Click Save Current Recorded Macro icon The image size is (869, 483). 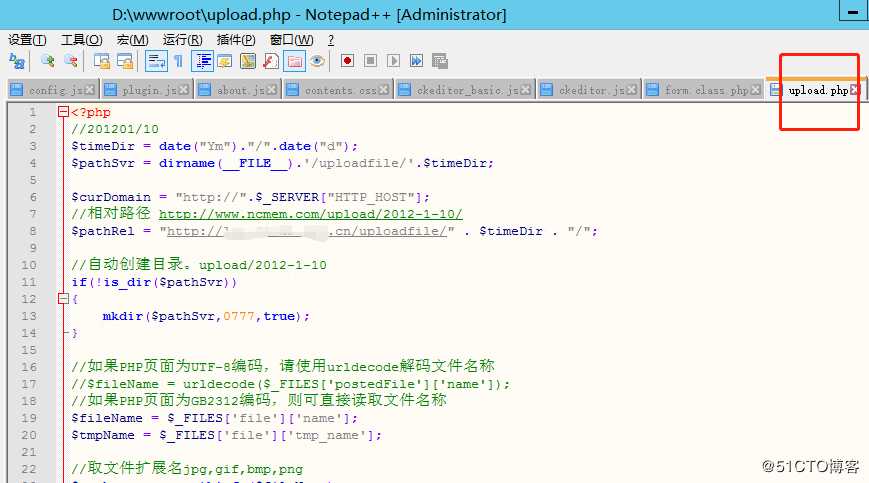coord(440,61)
